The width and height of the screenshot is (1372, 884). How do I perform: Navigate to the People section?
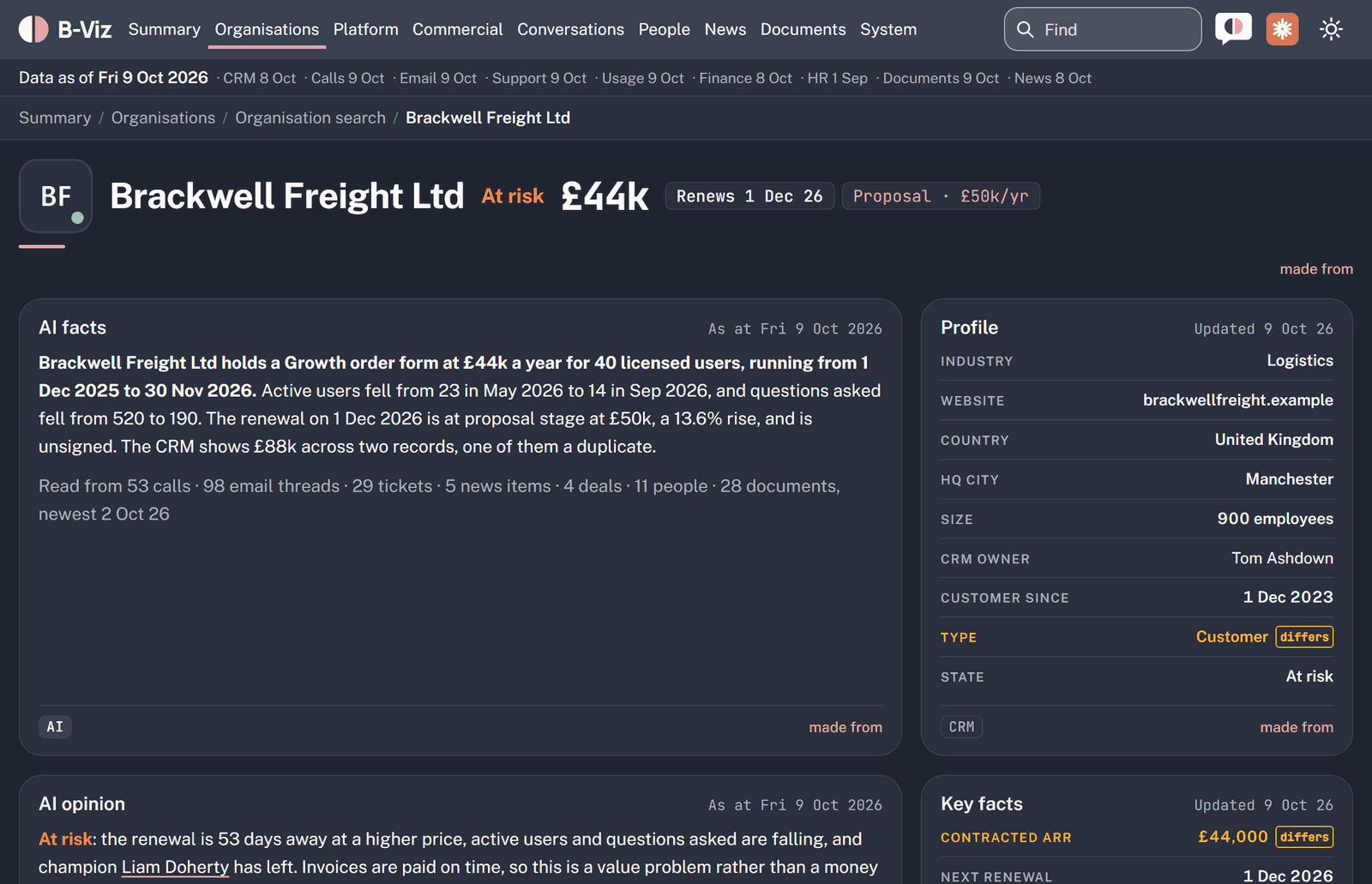[664, 29]
